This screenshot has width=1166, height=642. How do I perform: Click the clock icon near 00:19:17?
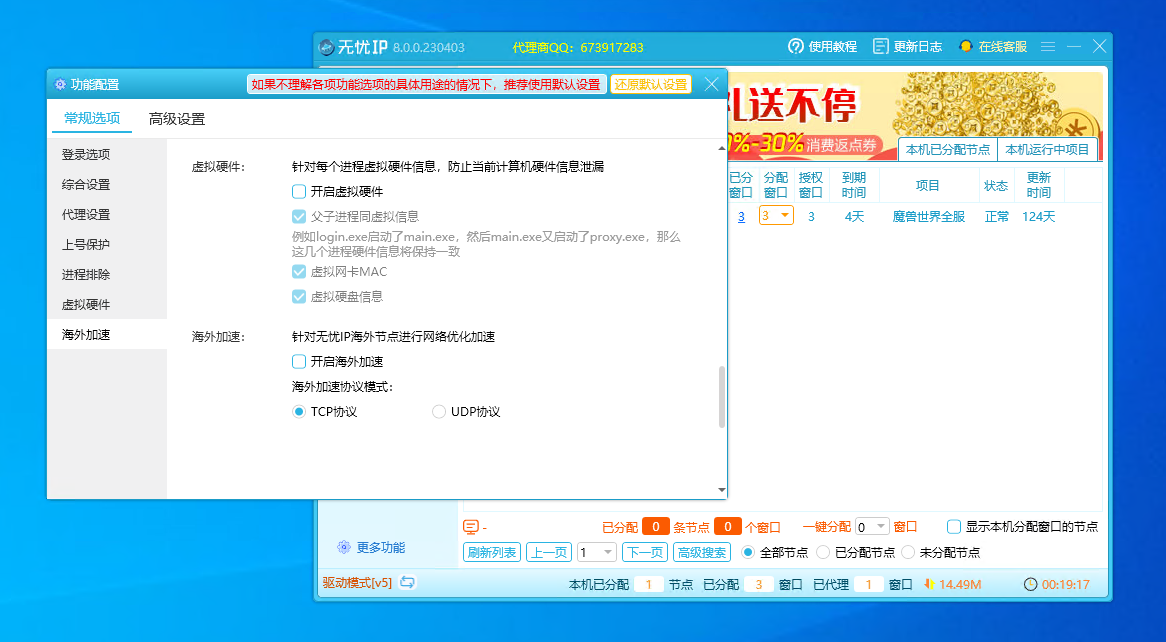[1030, 585]
